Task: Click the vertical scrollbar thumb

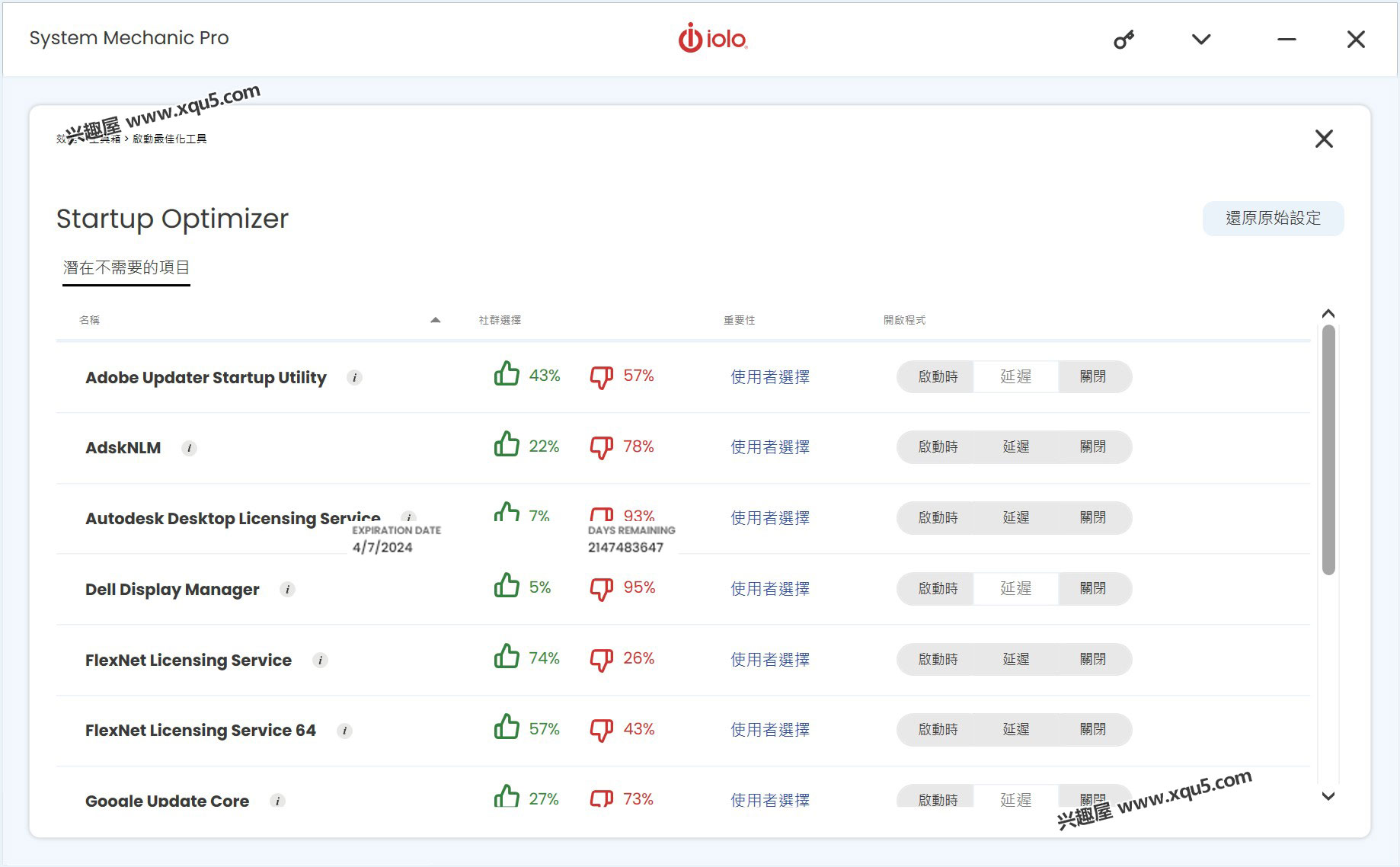Action: coord(1328,449)
